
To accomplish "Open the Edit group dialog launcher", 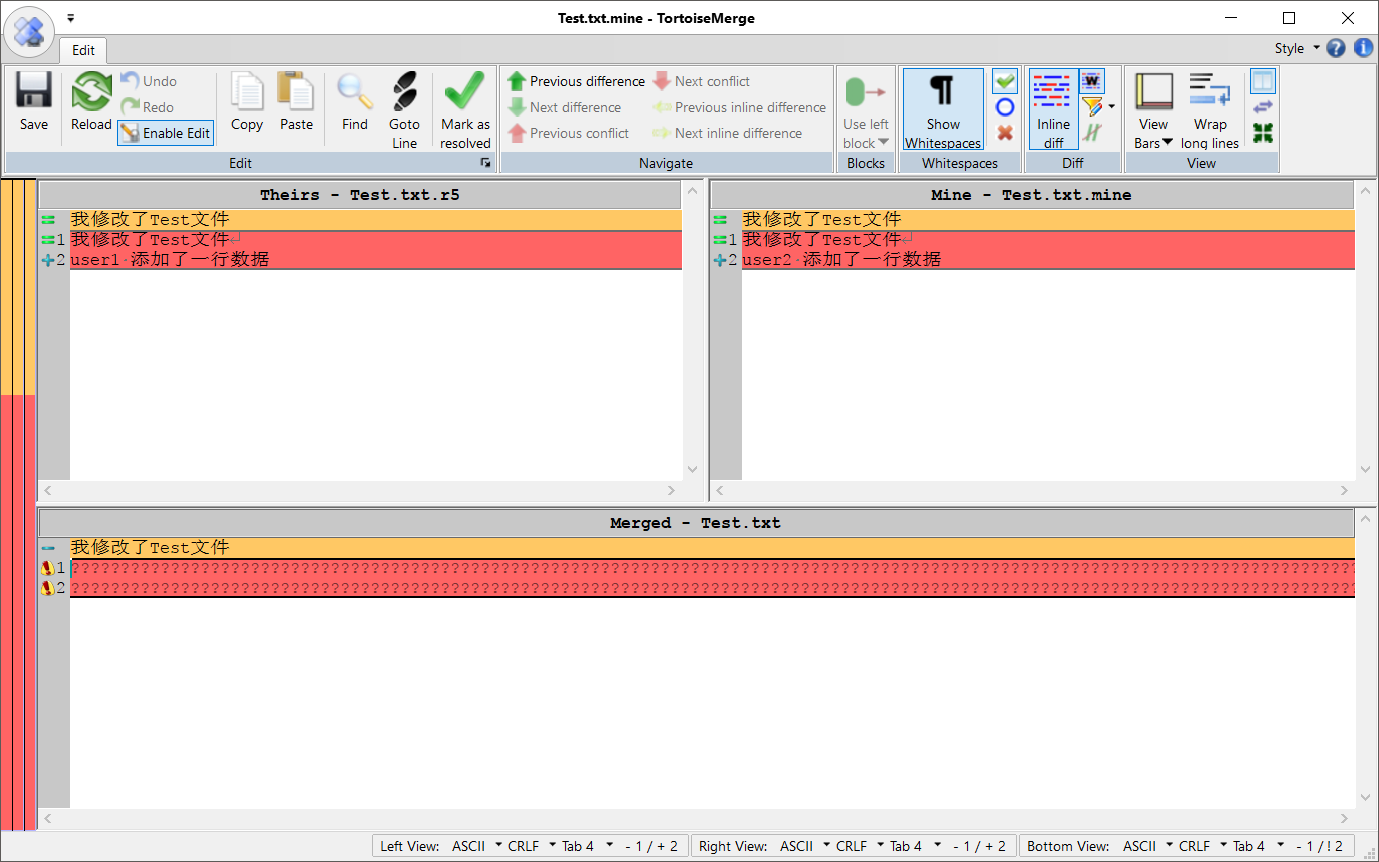I will pyautogui.click(x=486, y=162).
